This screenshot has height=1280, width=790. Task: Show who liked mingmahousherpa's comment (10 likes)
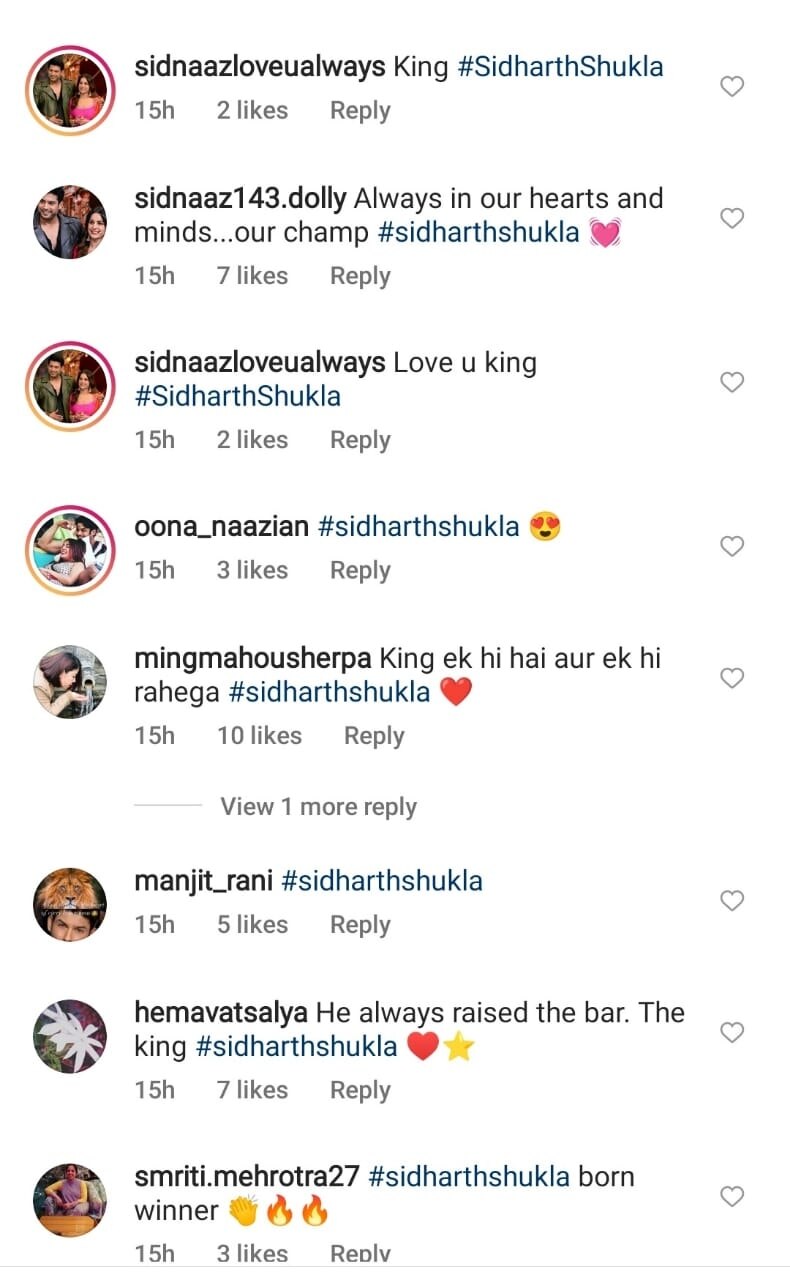tap(259, 736)
